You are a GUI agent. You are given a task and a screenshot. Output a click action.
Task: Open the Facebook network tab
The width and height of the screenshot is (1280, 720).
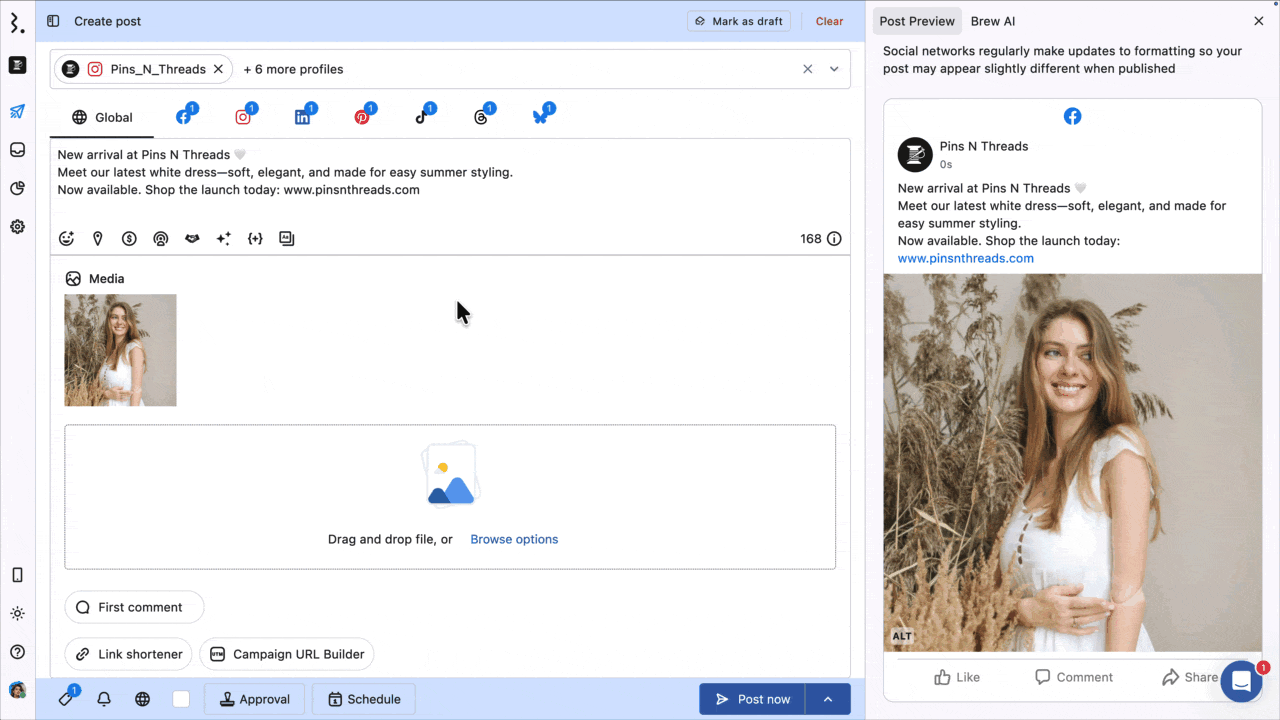tap(184, 117)
